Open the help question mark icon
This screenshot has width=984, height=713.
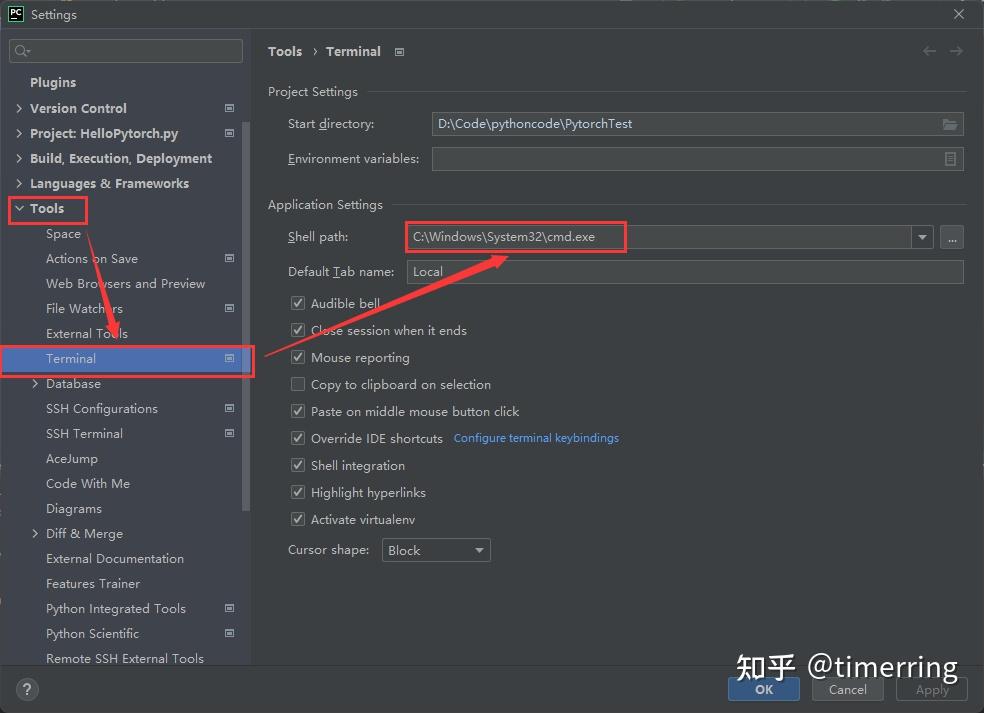click(26, 689)
